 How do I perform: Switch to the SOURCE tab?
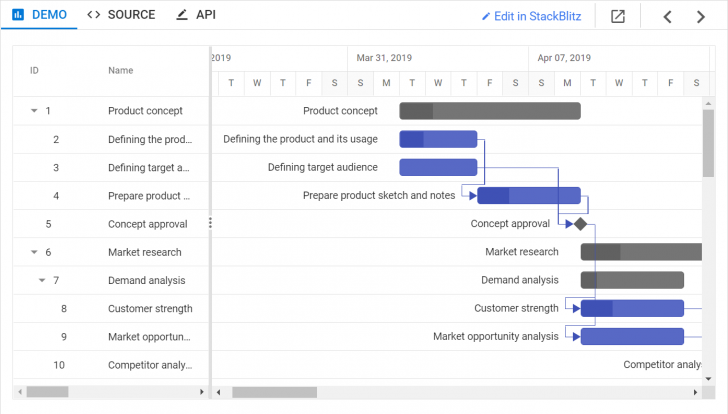click(121, 15)
